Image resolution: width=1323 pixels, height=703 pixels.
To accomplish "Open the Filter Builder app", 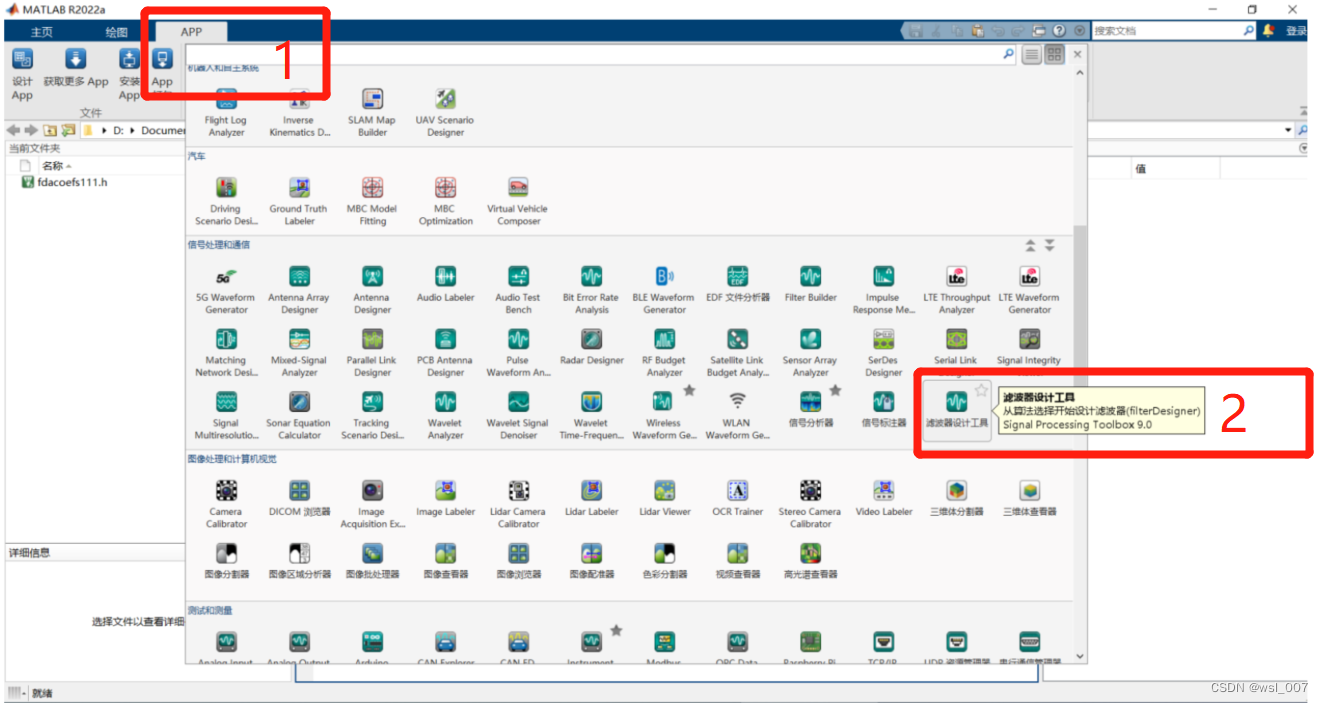I will pyautogui.click(x=810, y=284).
